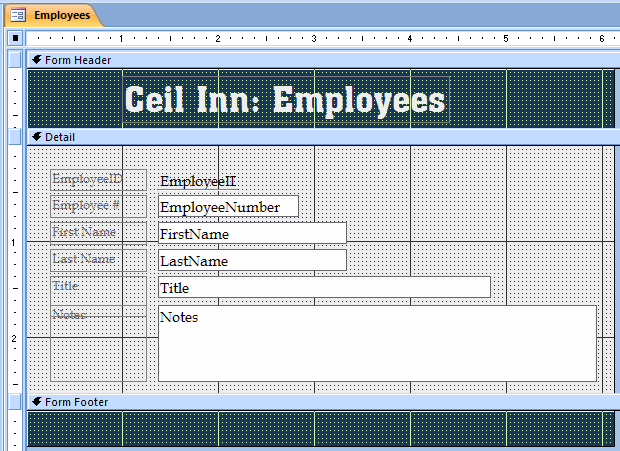Select the 'First Name' label control
The height and width of the screenshot is (451, 620).
coord(98,233)
